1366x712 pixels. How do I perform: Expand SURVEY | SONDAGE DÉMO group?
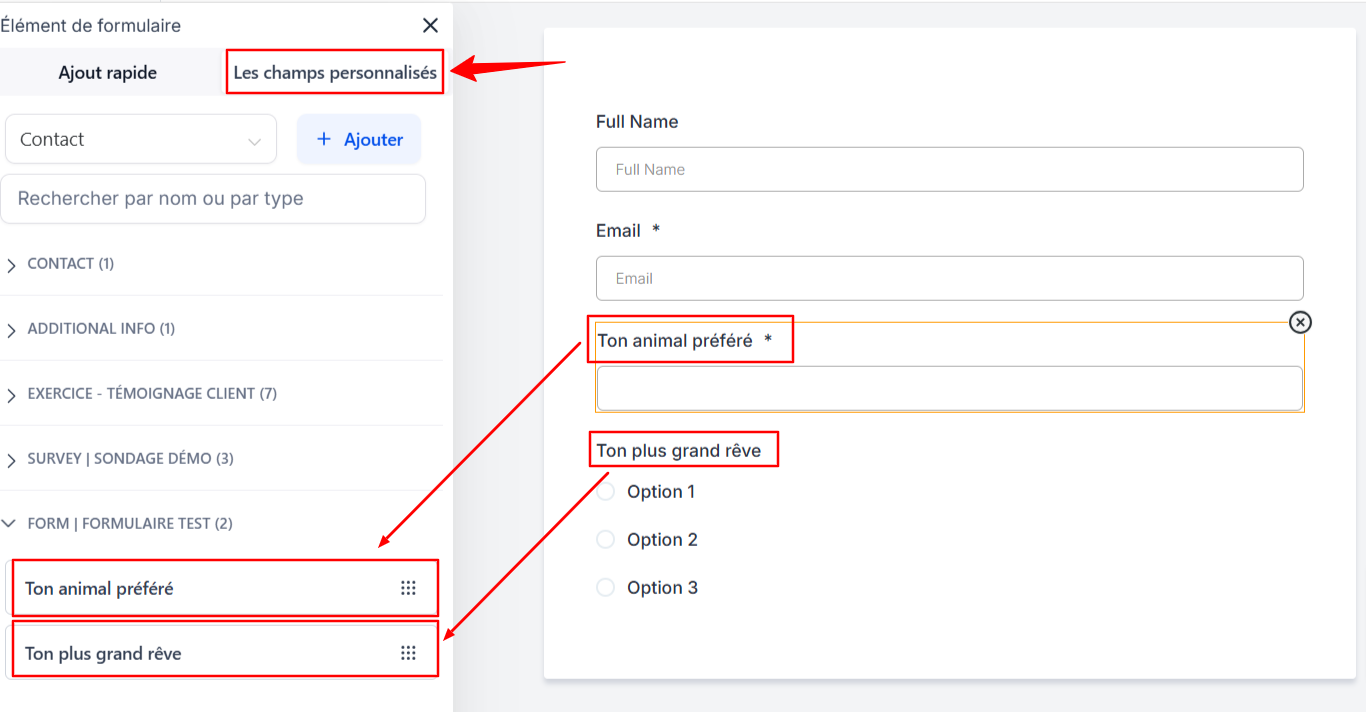(x=12, y=460)
